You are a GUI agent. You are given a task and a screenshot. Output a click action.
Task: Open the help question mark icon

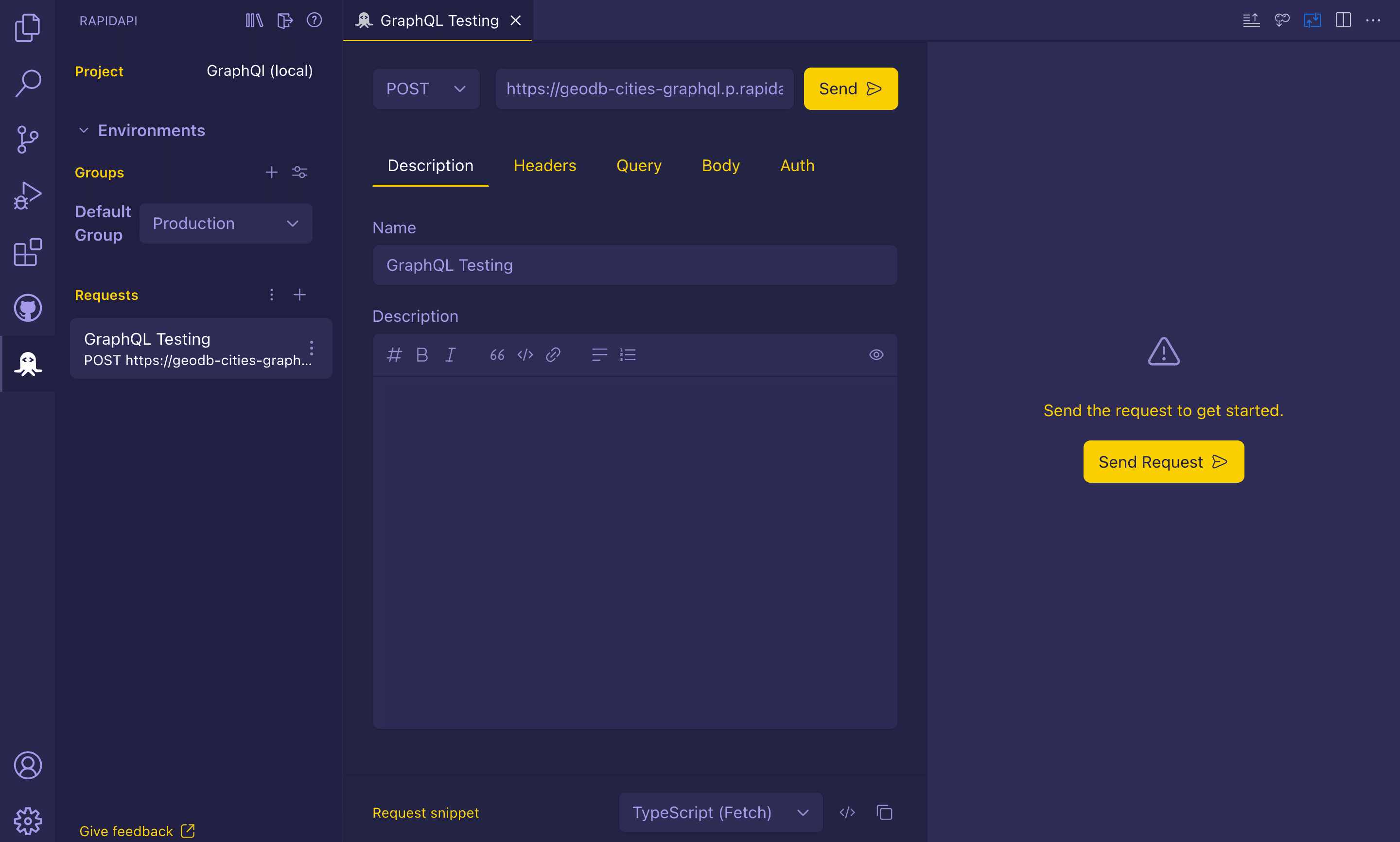314,20
